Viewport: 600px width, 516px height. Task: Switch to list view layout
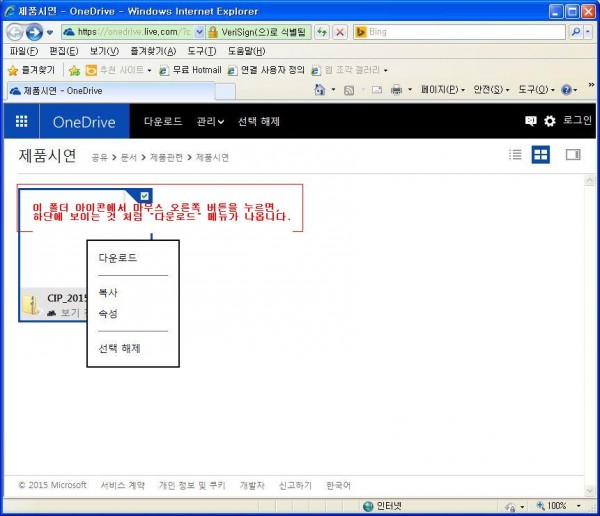tap(515, 155)
